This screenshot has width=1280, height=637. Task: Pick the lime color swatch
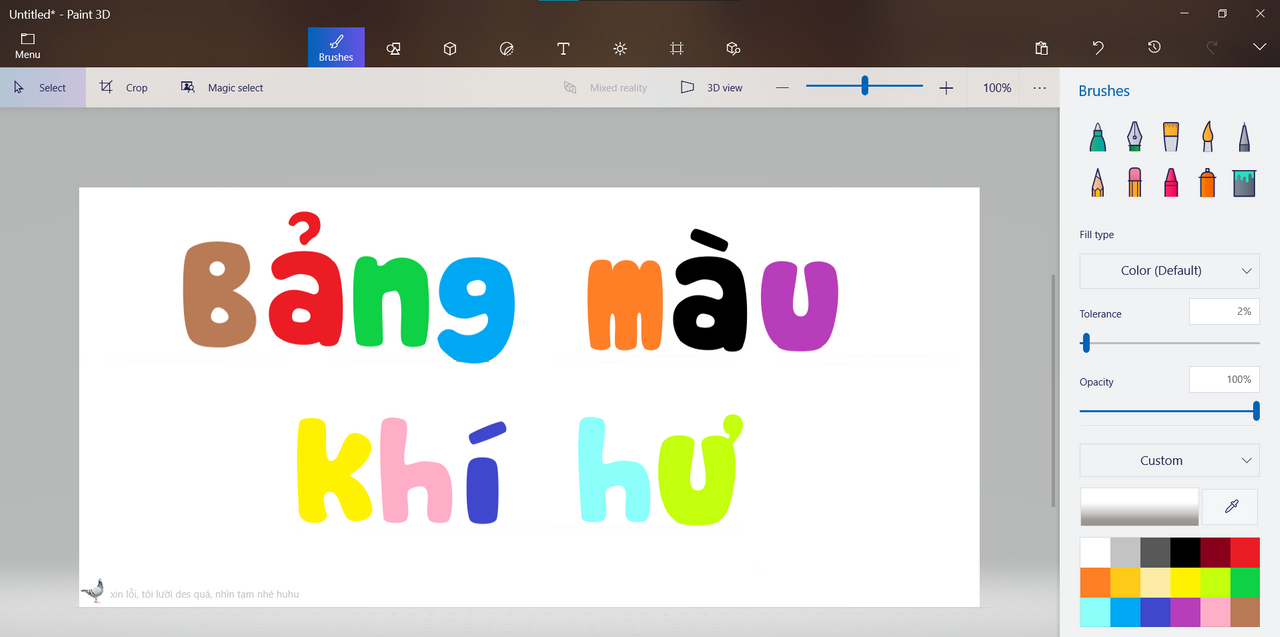point(1215,583)
